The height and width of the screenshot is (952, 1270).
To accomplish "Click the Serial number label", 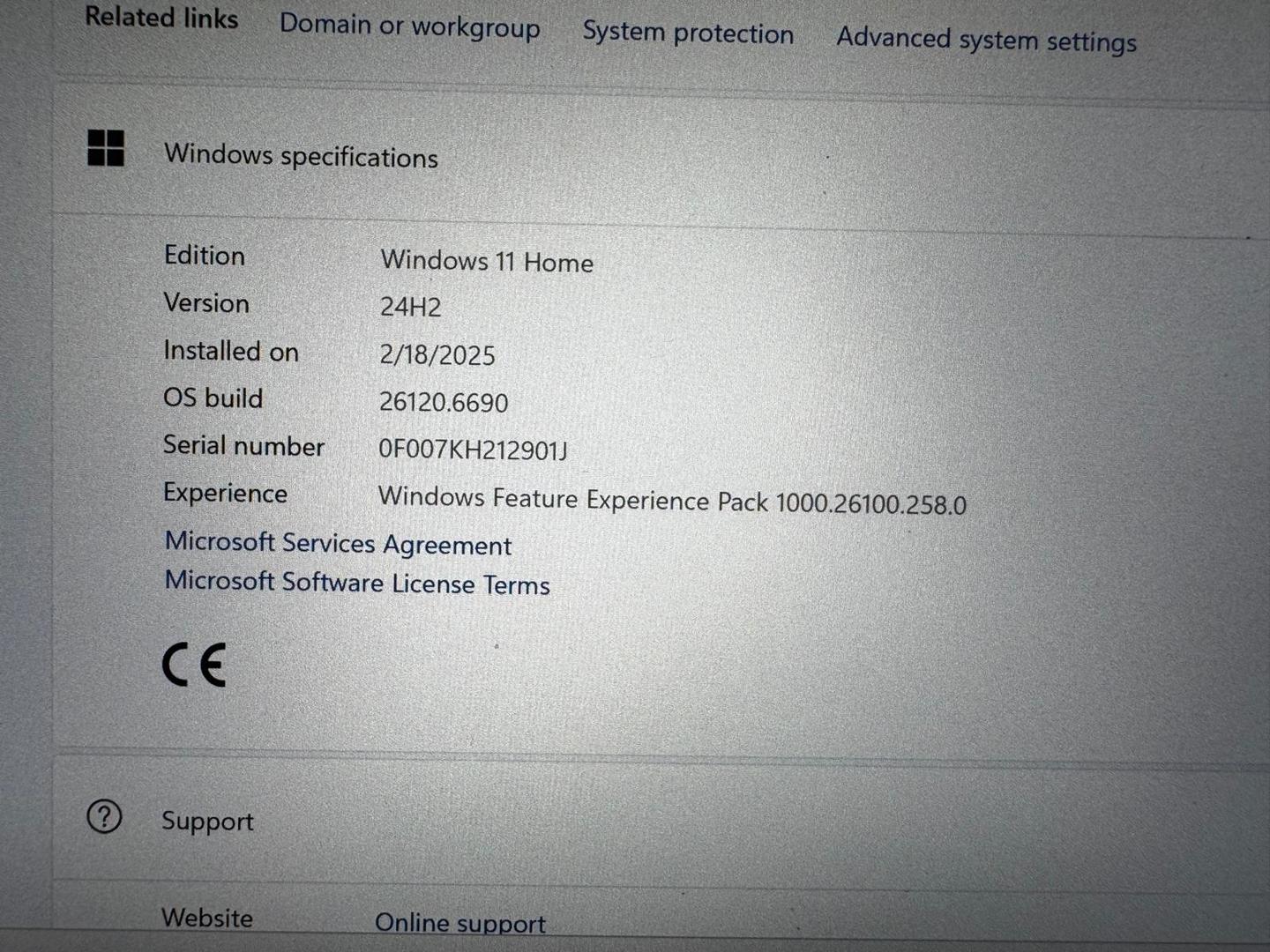I will coord(243,445).
